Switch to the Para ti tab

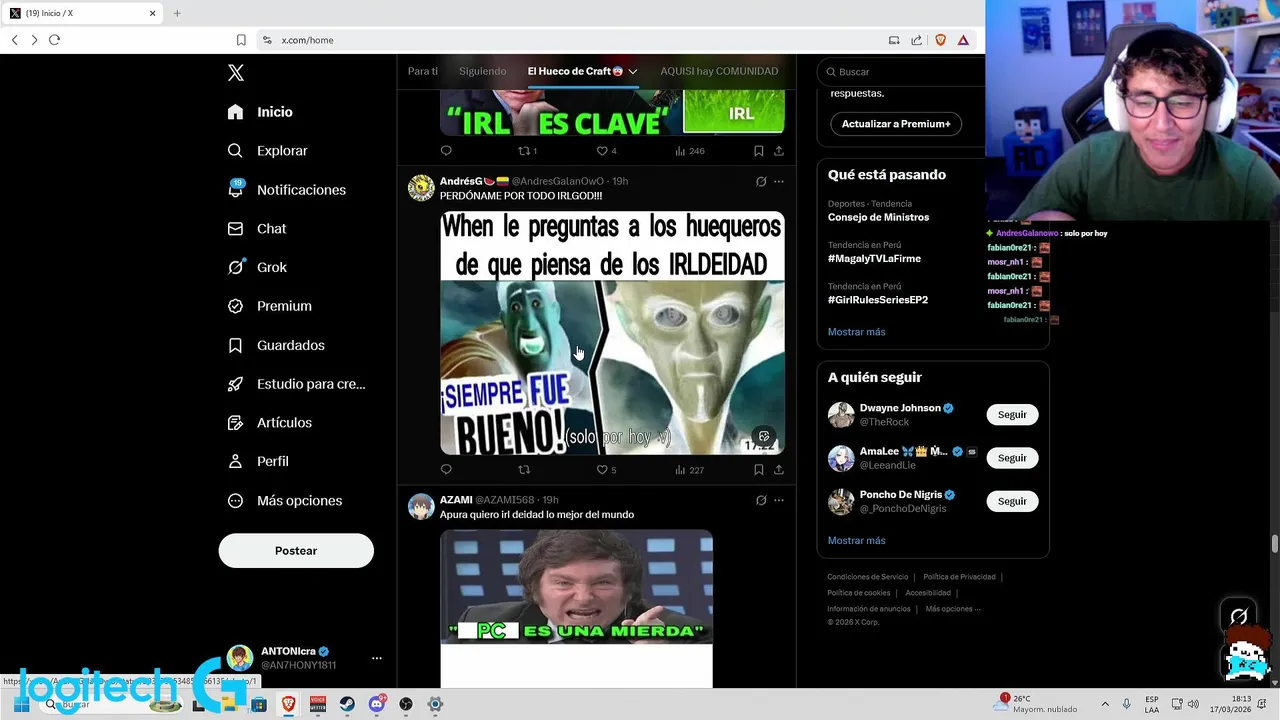click(423, 71)
